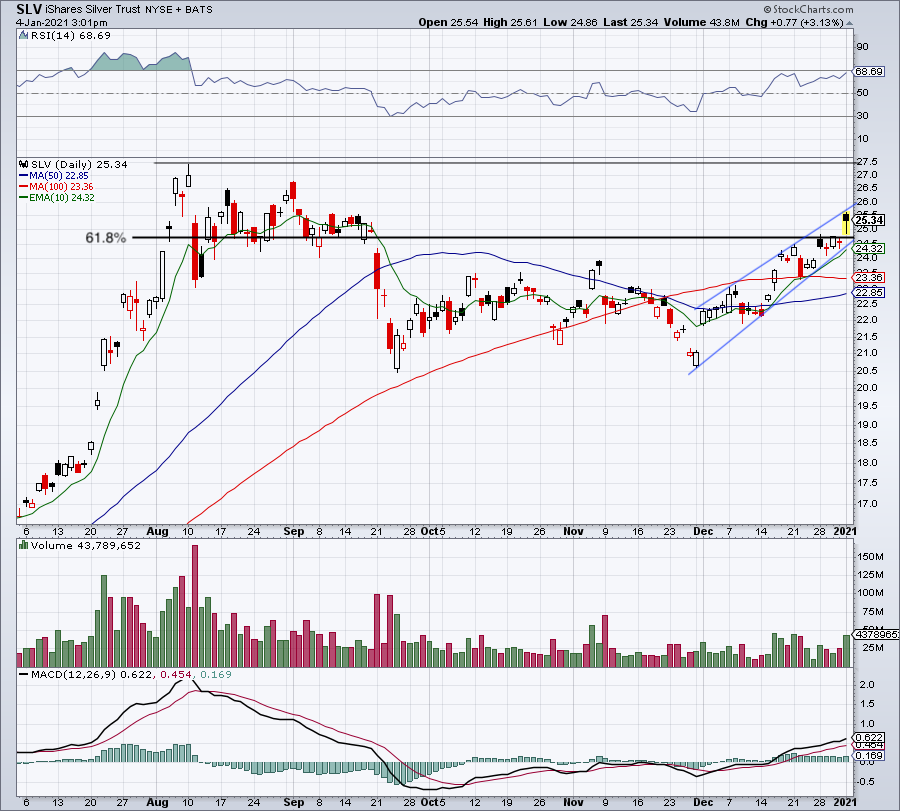Image resolution: width=900 pixels, height=811 pixels.
Task: Click the yellow-highlighted latest candle
Action: point(846,223)
